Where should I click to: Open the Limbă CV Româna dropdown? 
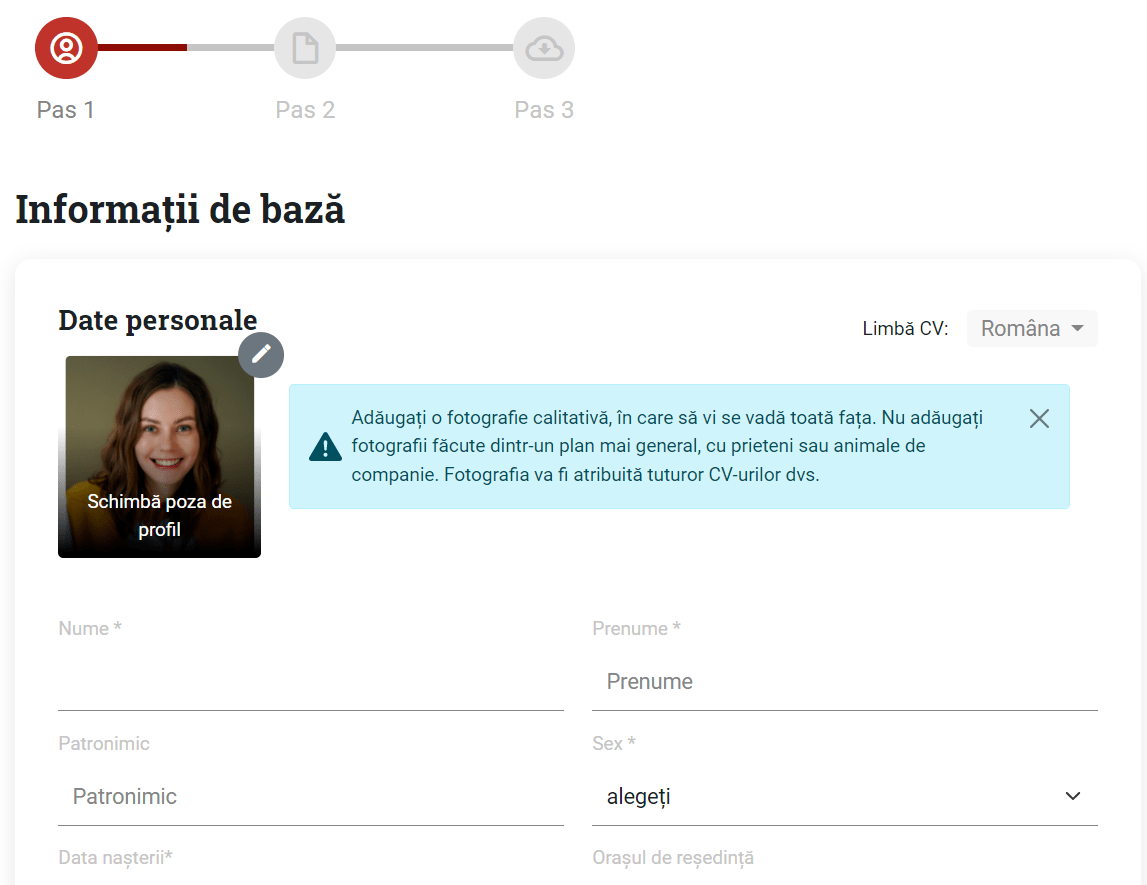[x=1031, y=328]
